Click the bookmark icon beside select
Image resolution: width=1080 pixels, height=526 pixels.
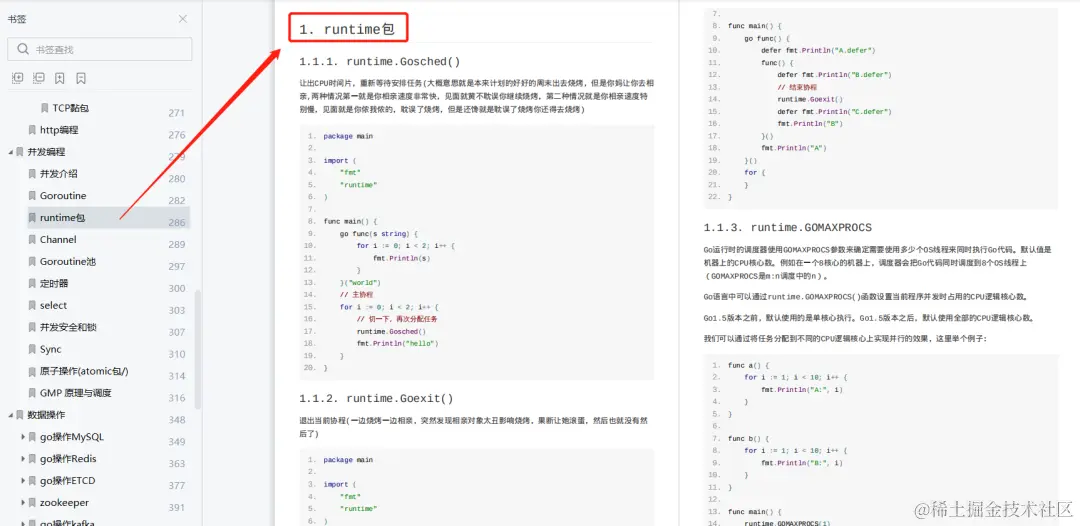(x=32, y=306)
